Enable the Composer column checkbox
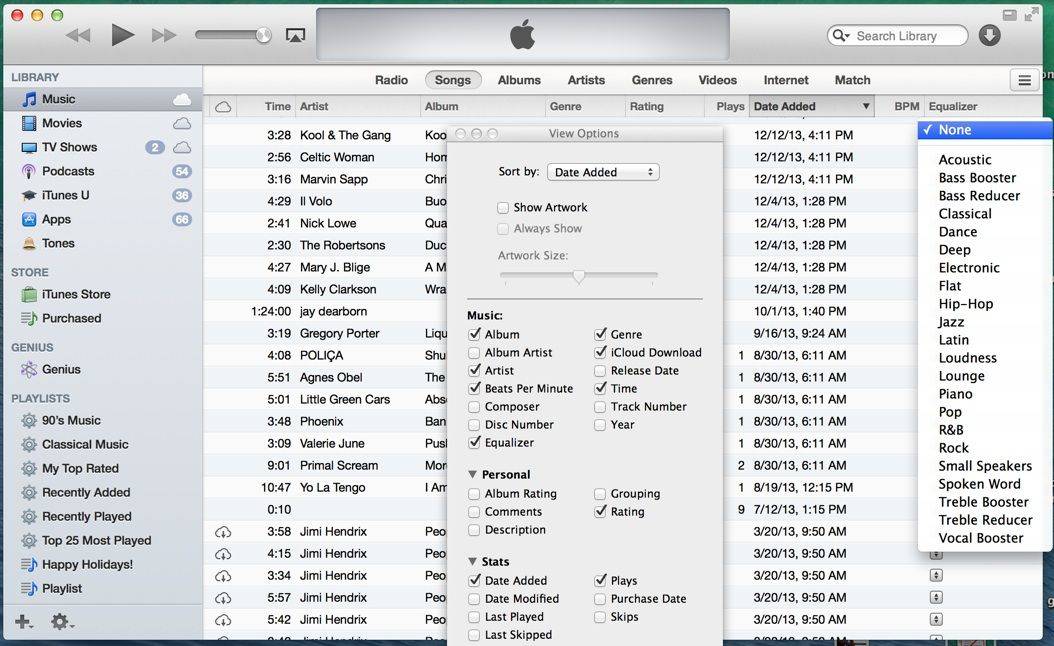1054x646 pixels. pyautogui.click(x=475, y=407)
